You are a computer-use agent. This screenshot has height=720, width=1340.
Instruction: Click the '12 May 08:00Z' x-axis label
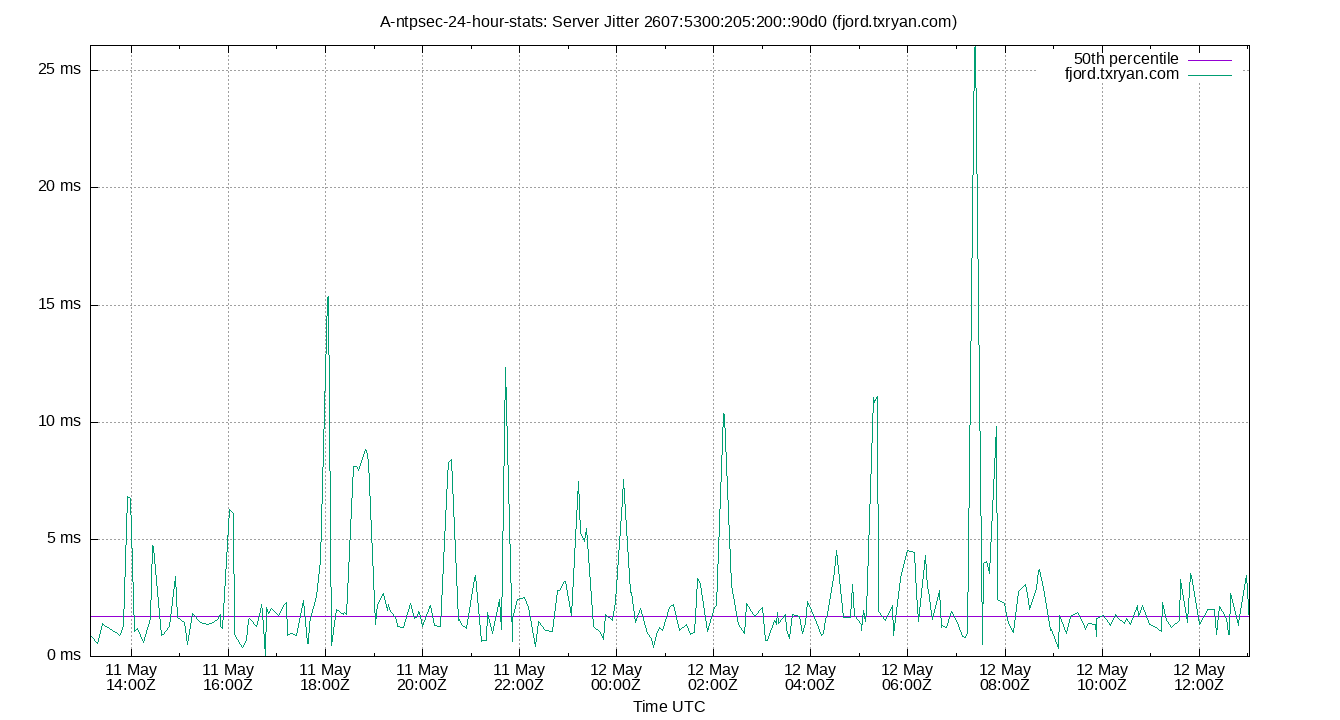[x=1005, y=677]
